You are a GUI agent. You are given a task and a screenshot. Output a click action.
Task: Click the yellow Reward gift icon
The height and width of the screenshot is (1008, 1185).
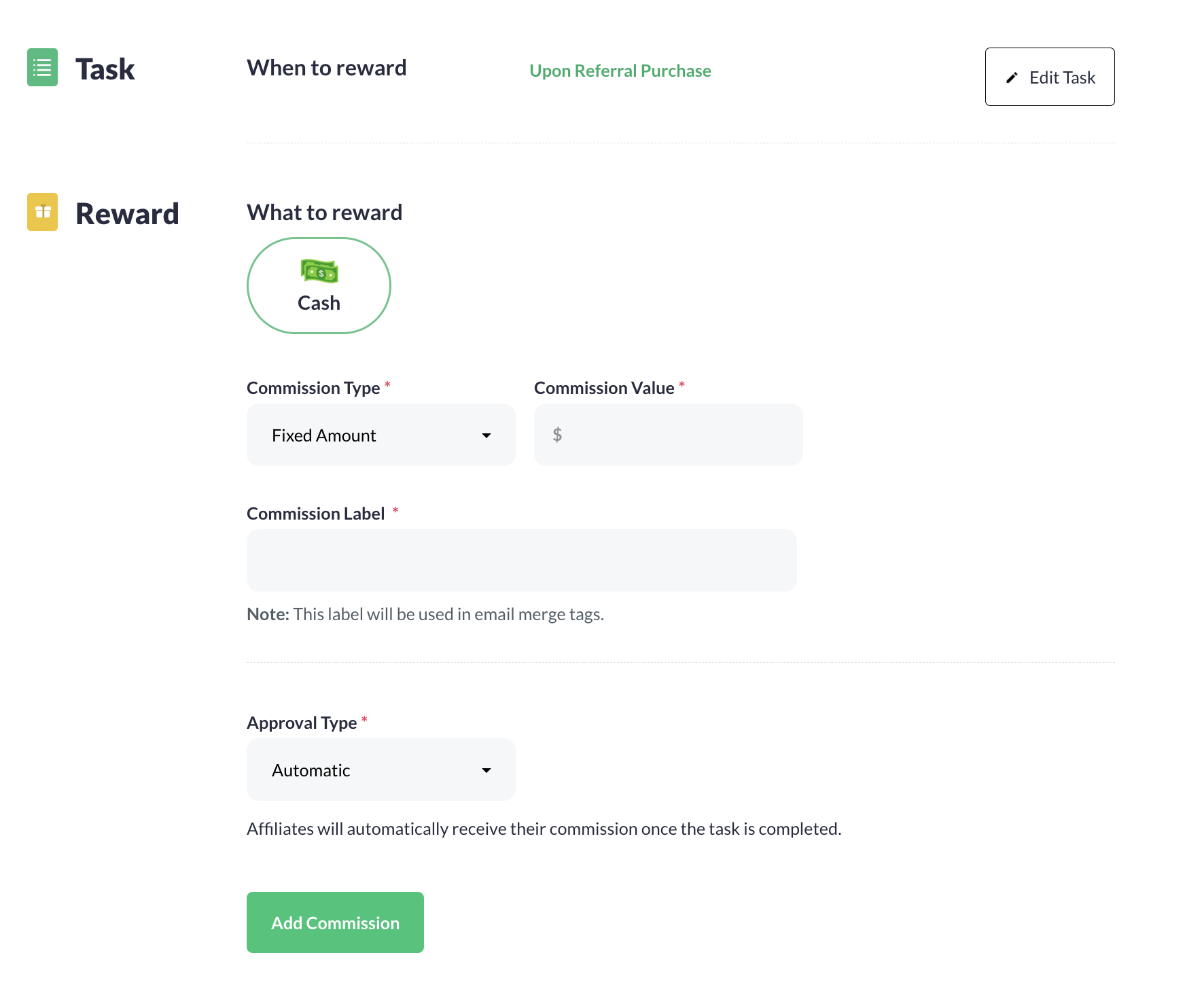click(x=41, y=211)
